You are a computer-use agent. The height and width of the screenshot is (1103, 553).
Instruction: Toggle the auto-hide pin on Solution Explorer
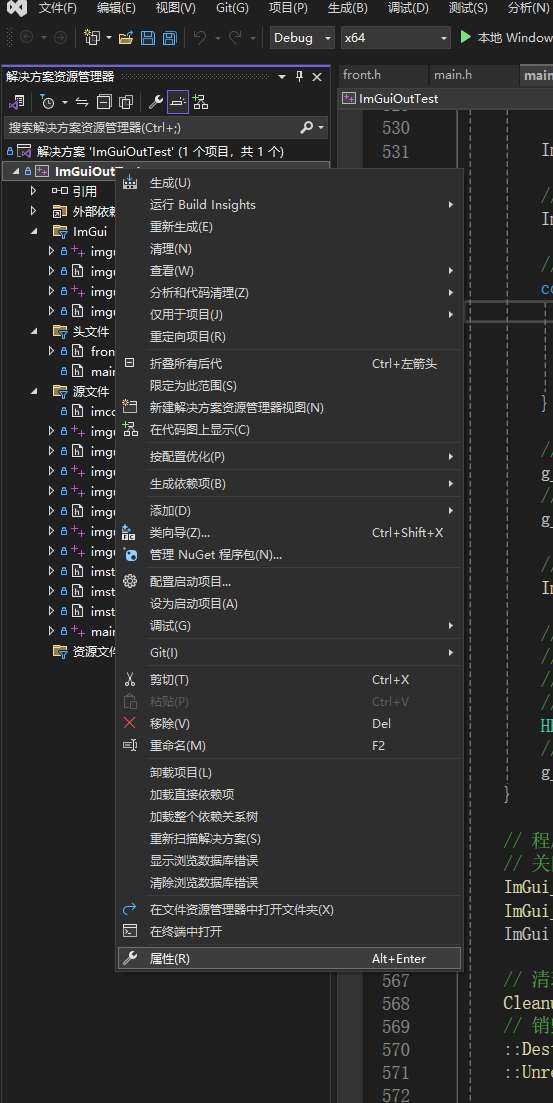pos(300,77)
